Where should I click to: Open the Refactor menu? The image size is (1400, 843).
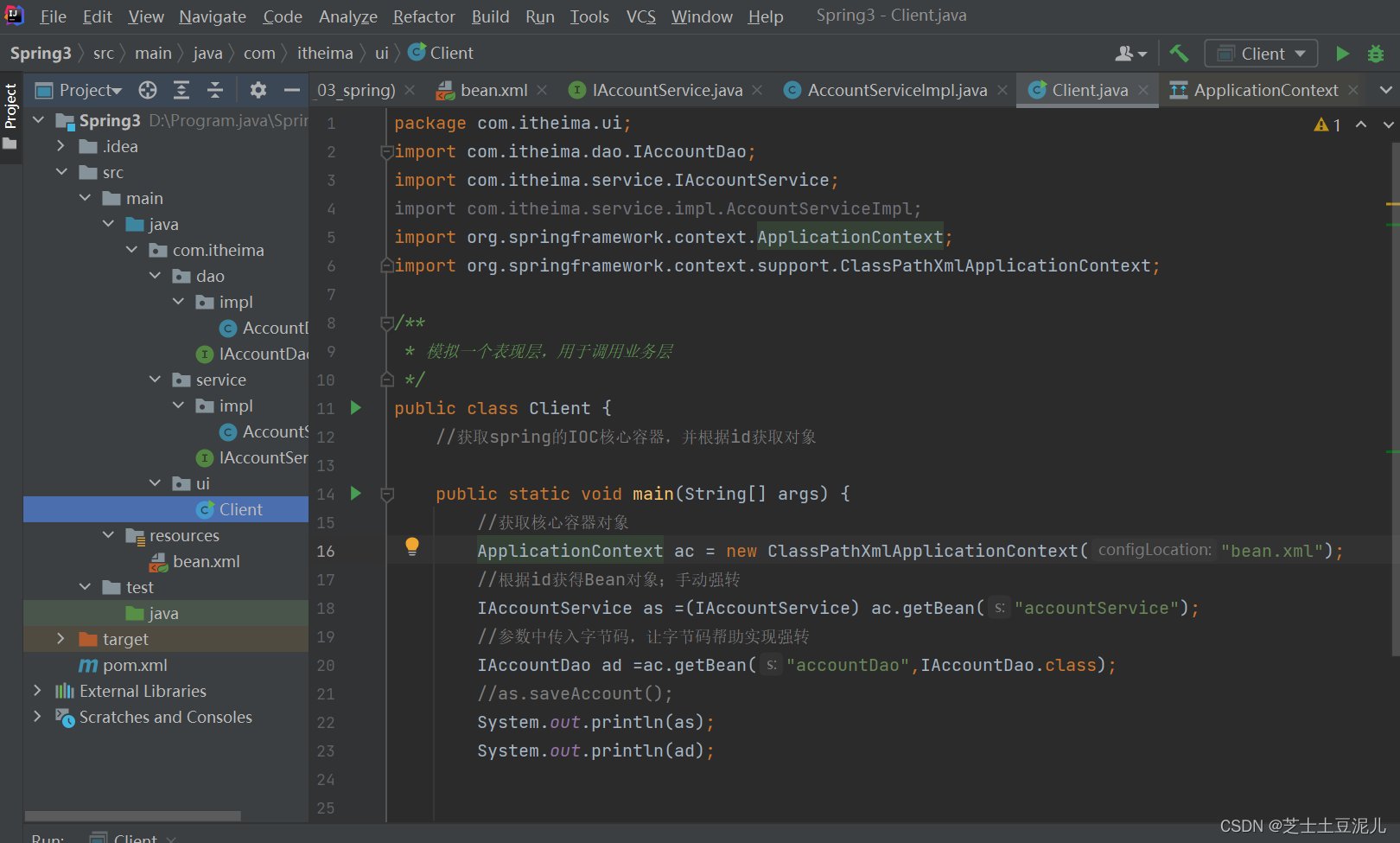423,16
